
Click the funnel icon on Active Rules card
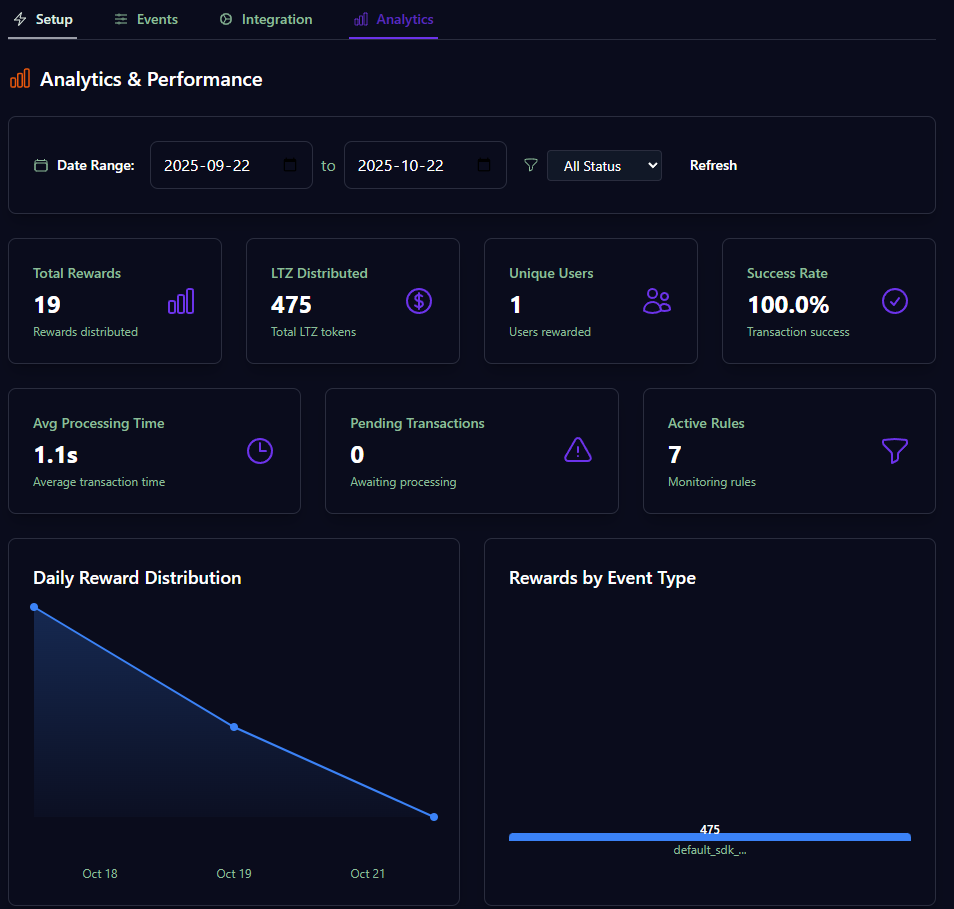tap(894, 451)
